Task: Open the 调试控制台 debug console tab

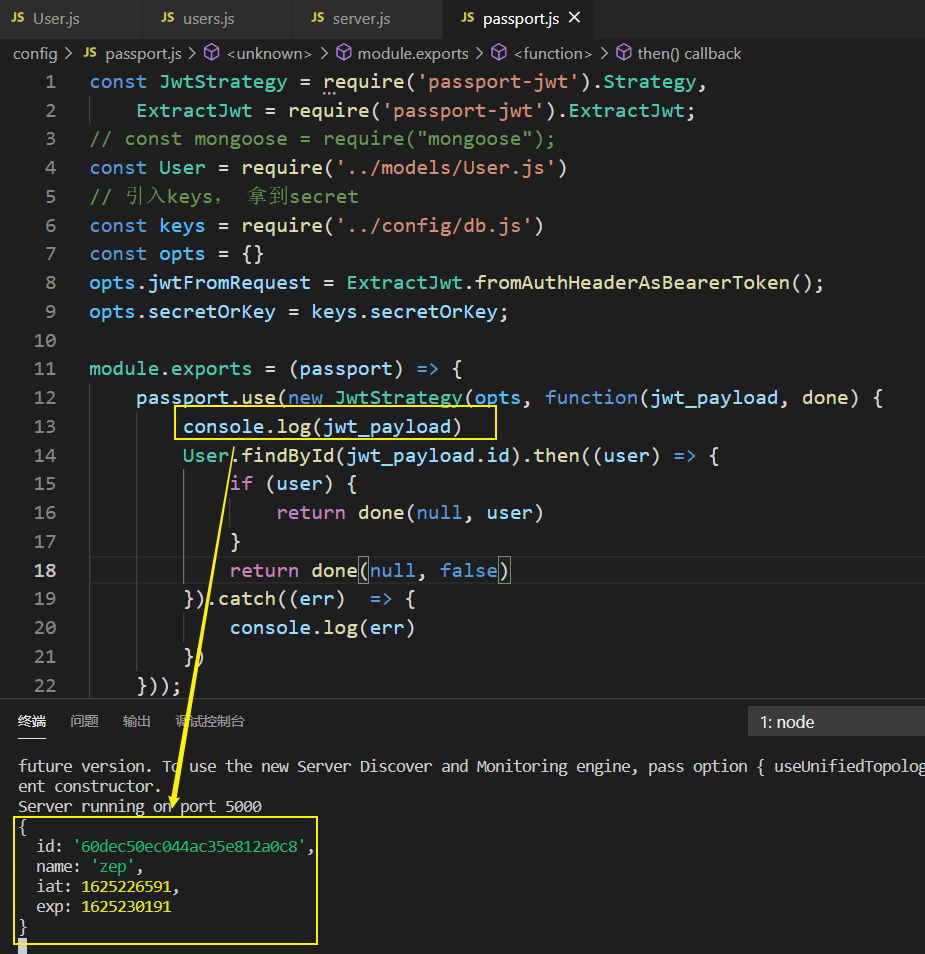Action: coord(210,722)
